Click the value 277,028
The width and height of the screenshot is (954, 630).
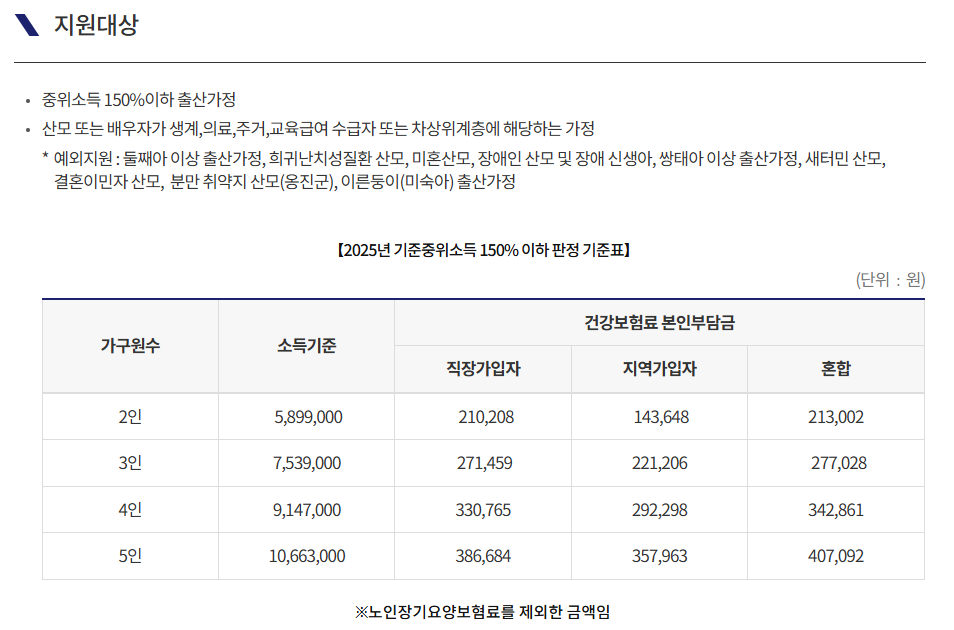coord(839,463)
